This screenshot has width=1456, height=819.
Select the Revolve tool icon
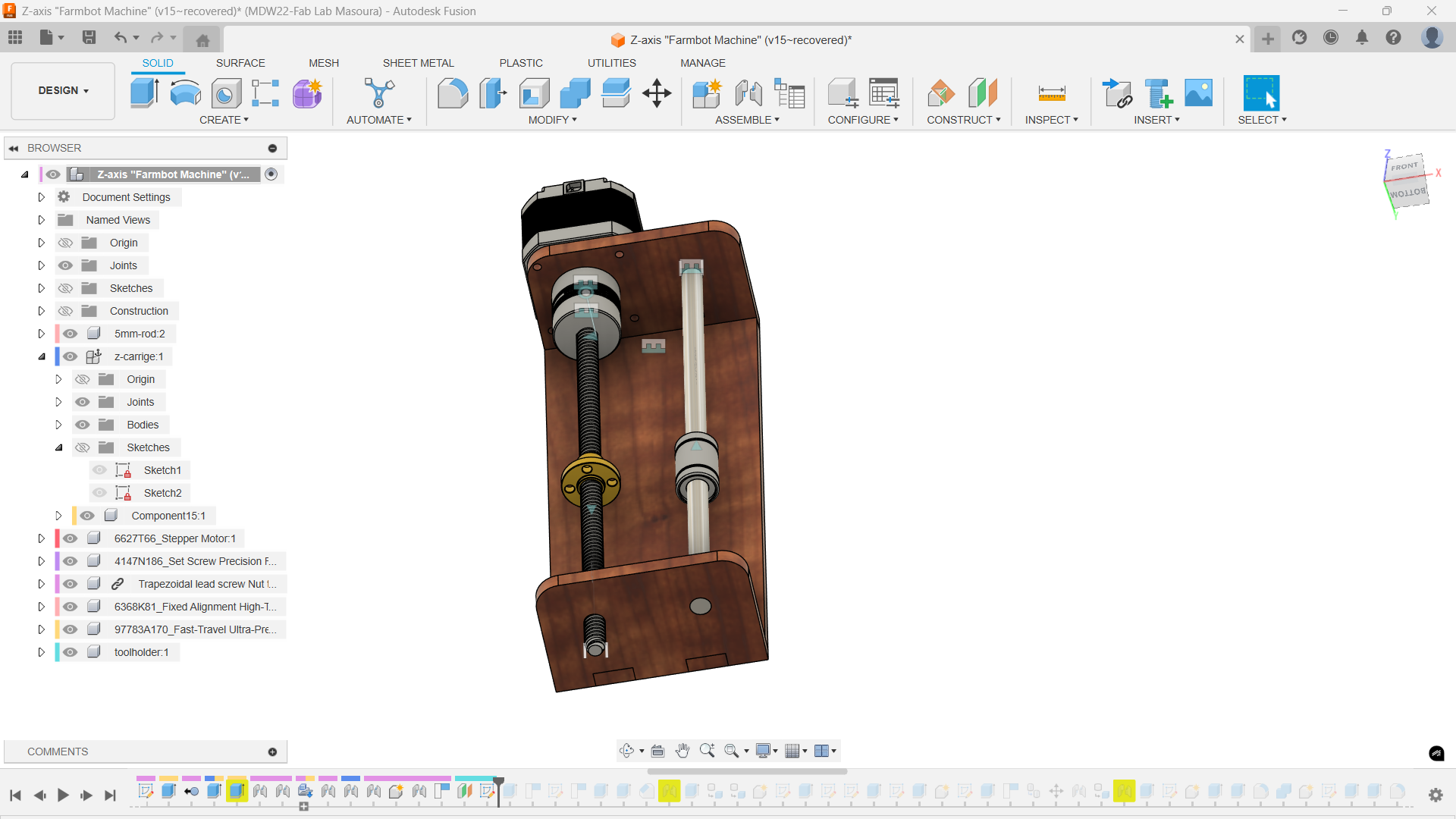point(185,93)
